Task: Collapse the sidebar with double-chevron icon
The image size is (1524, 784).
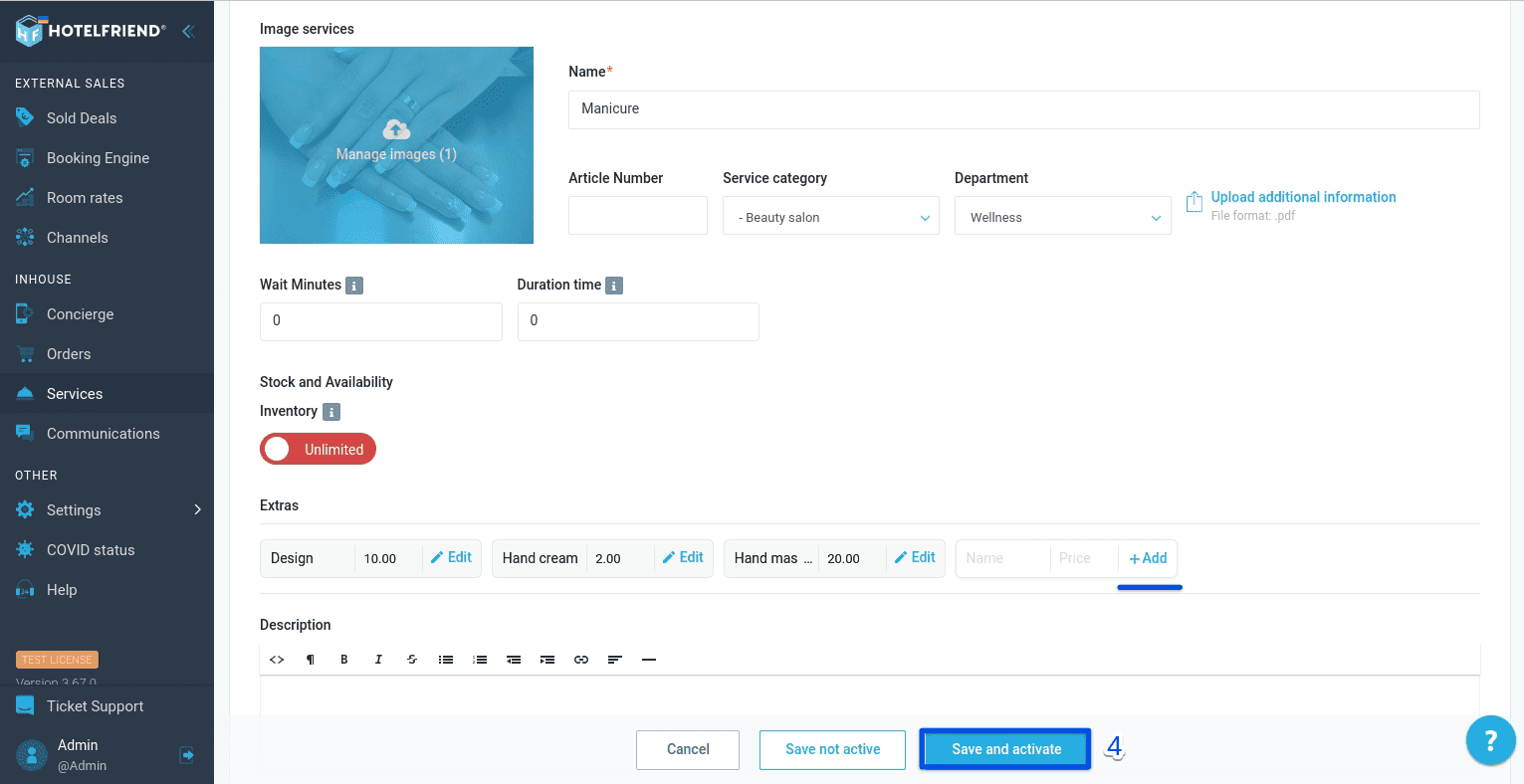Action: coord(188,32)
